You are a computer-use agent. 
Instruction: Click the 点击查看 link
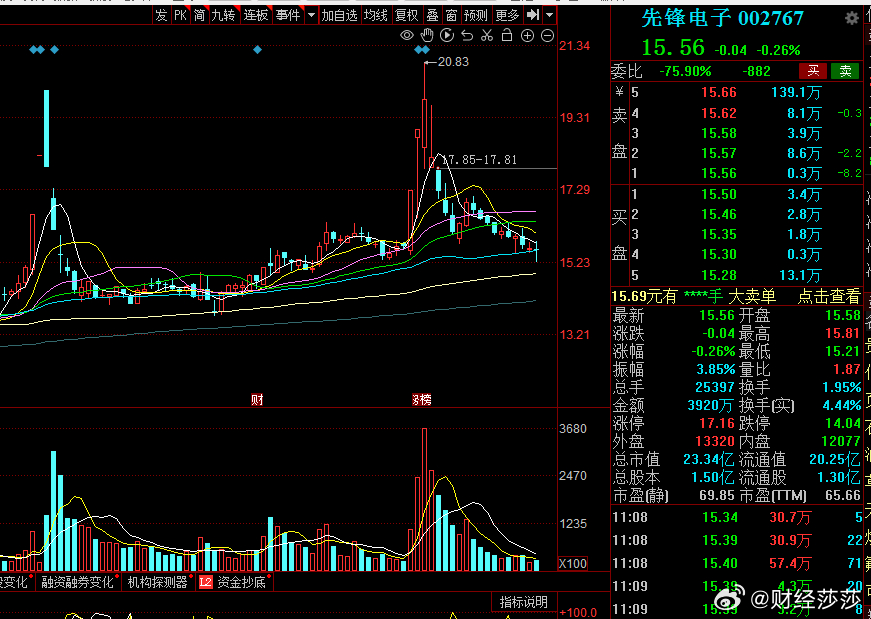coord(828,296)
